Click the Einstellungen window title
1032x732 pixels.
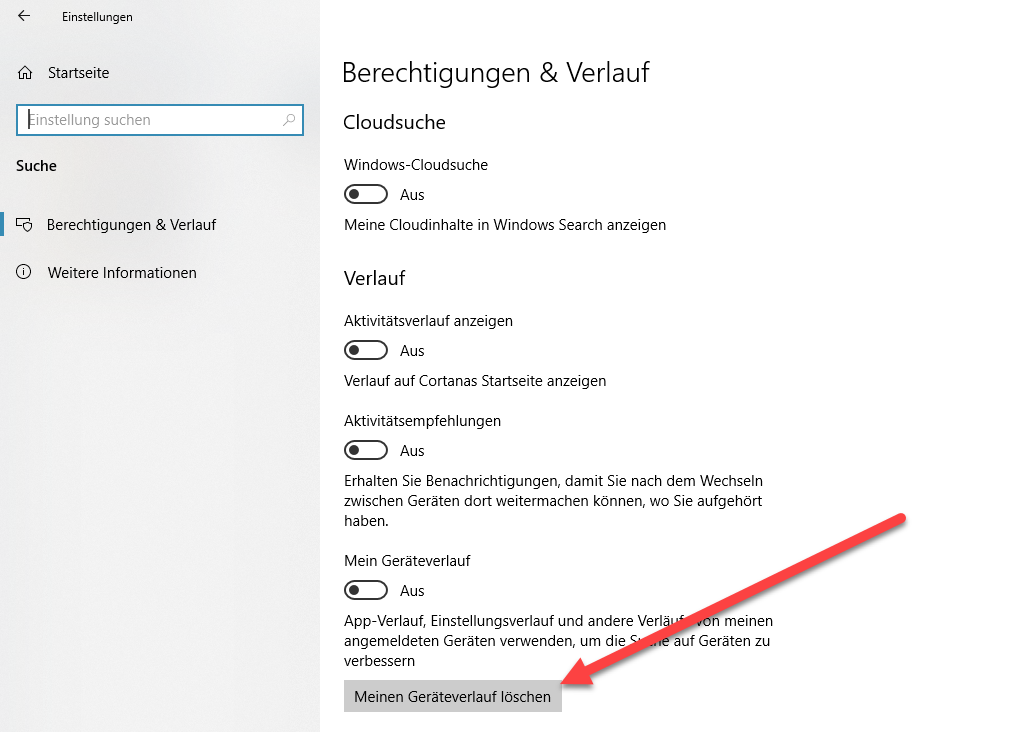pyautogui.click(x=97, y=17)
